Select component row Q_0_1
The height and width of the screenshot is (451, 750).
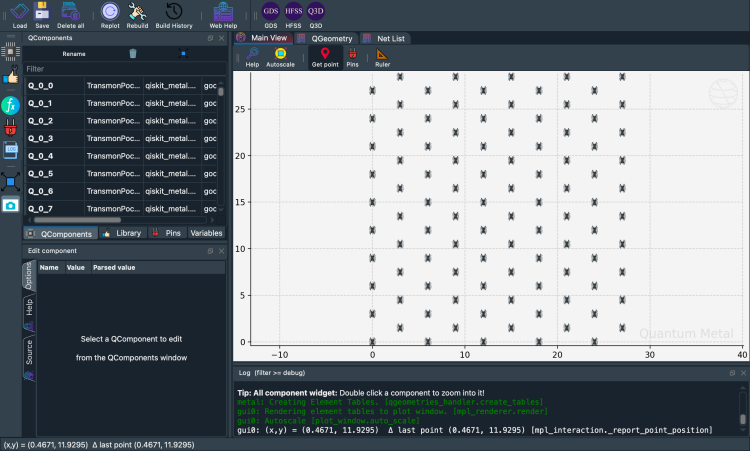coord(121,103)
